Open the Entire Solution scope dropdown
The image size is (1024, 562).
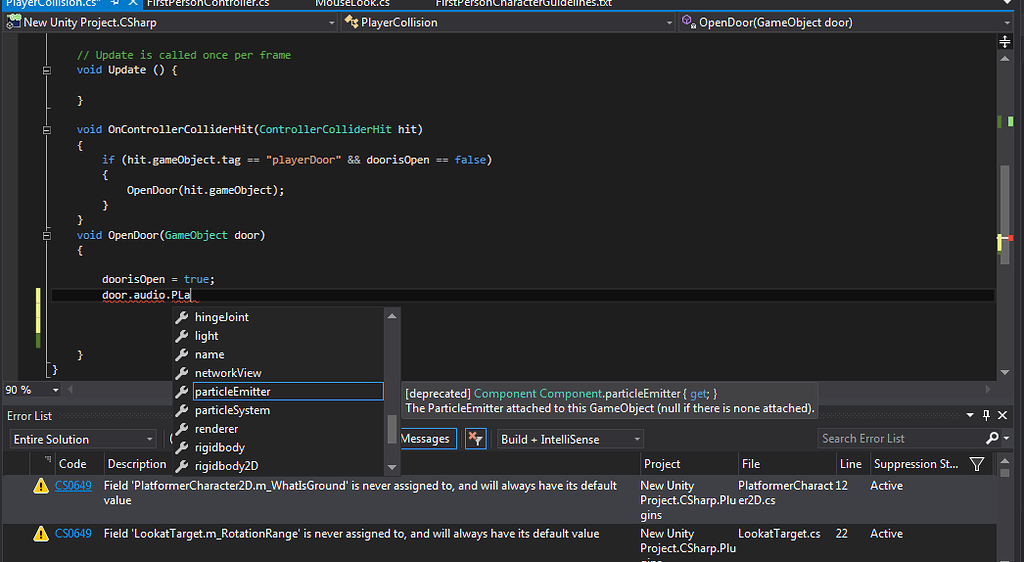point(83,439)
